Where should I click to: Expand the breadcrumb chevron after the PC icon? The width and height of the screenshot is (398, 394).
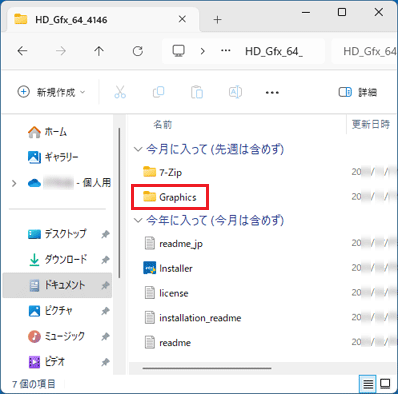coord(202,51)
